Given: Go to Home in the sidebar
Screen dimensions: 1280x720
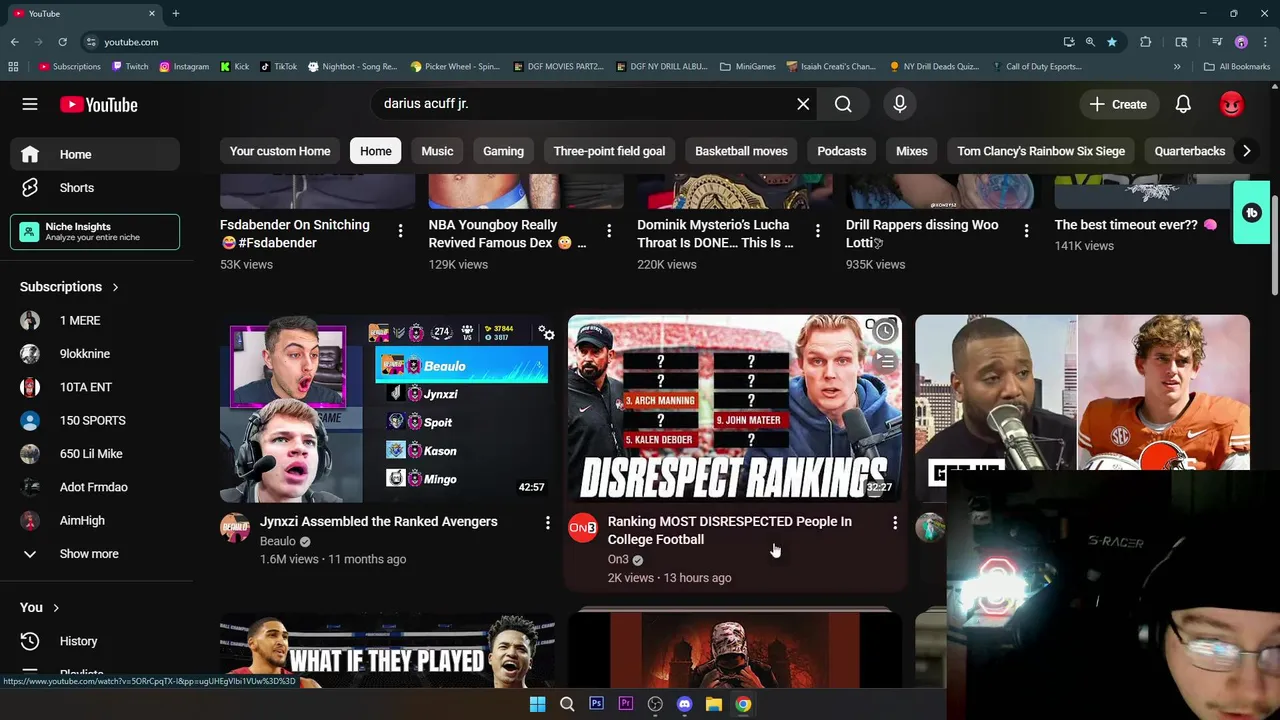Looking at the screenshot, I should (x=95, y=154).
